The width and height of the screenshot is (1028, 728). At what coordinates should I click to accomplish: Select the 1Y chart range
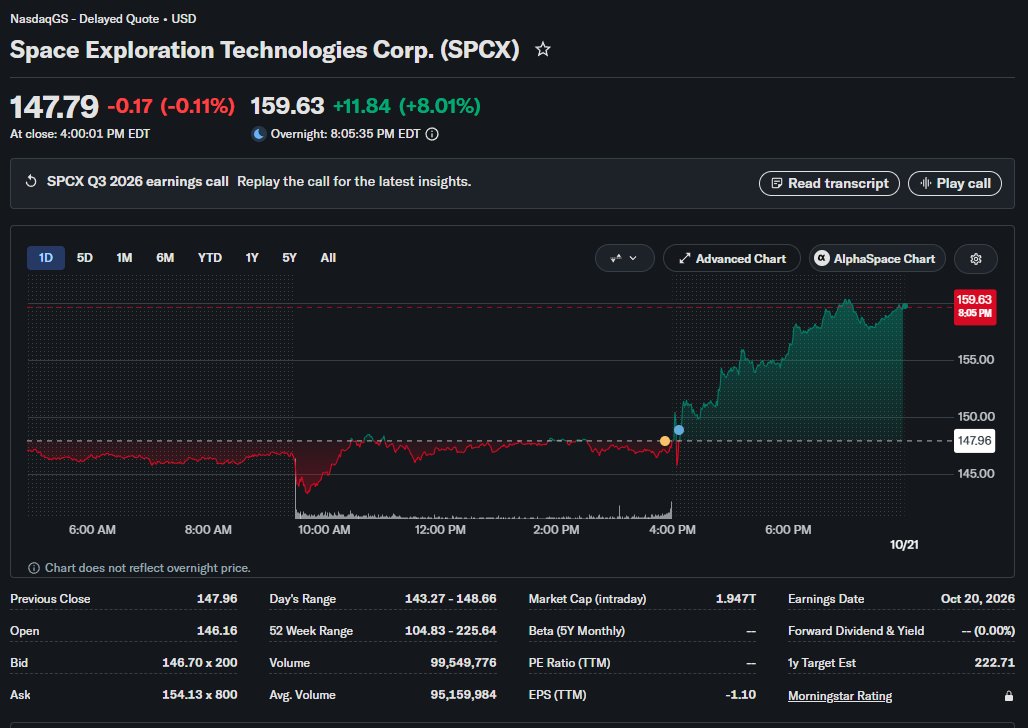[252, 258]
